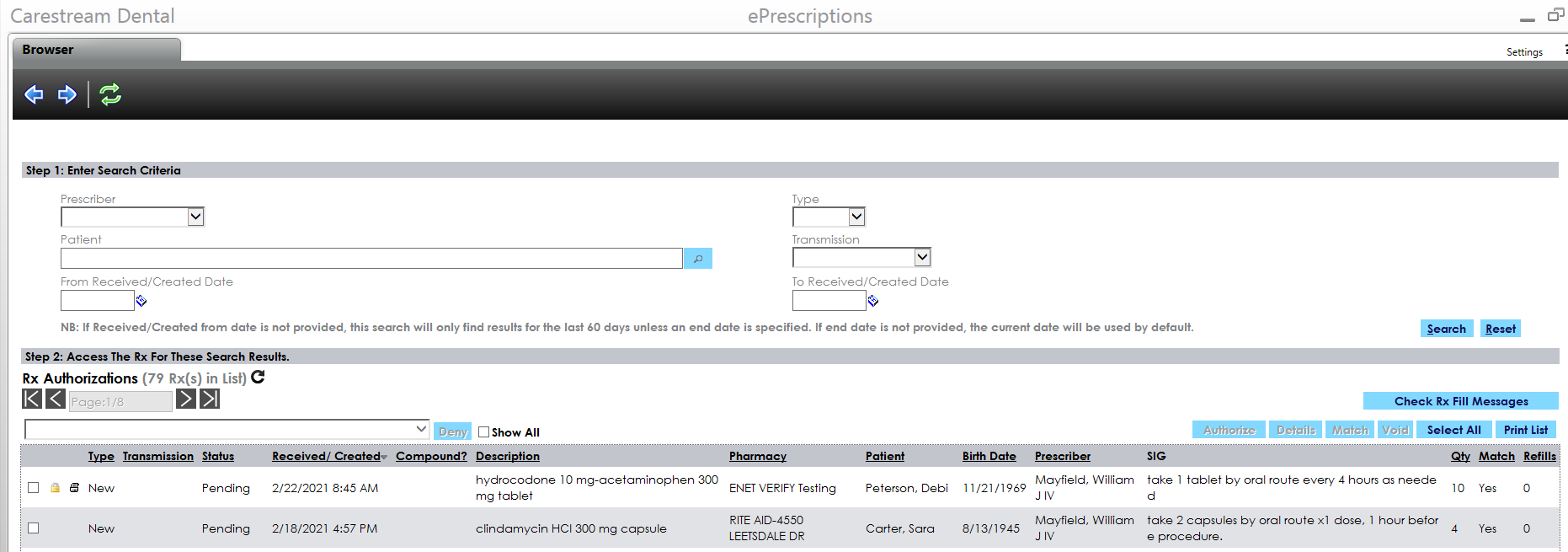Click into the Patient text field
The width and height of the screenshot is (1568, 552).
coord(371,259)
